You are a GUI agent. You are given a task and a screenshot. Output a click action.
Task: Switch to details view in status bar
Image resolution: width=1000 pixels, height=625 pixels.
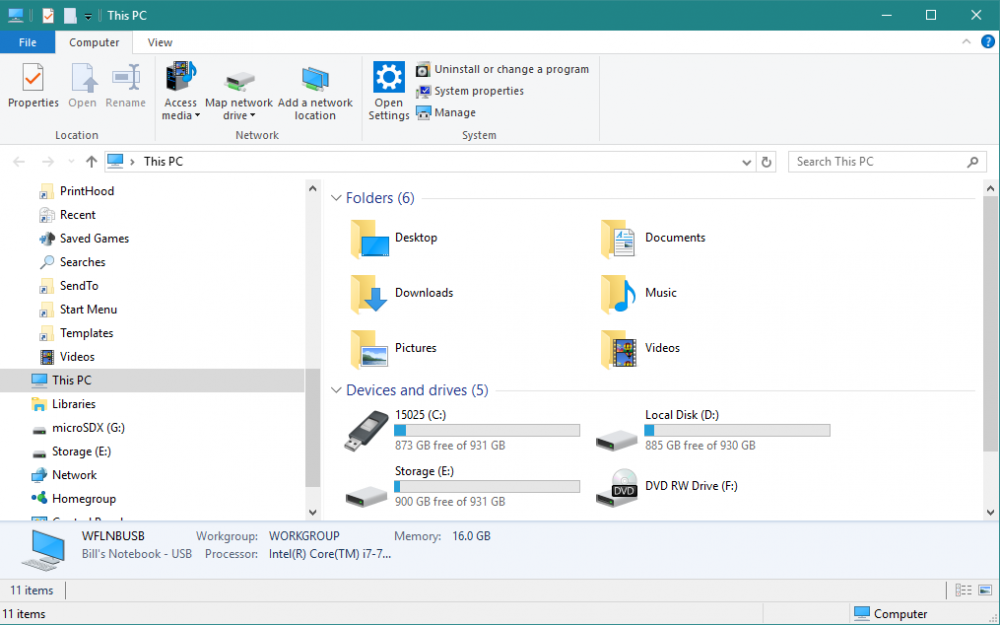click(963, 591)
